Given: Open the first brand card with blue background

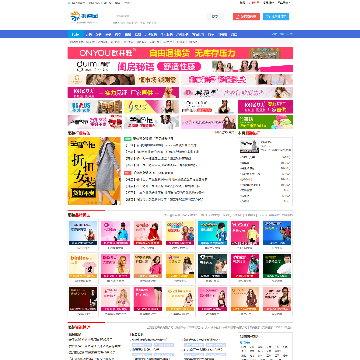Looking at the screenshot, I should [x=83, y=233].
